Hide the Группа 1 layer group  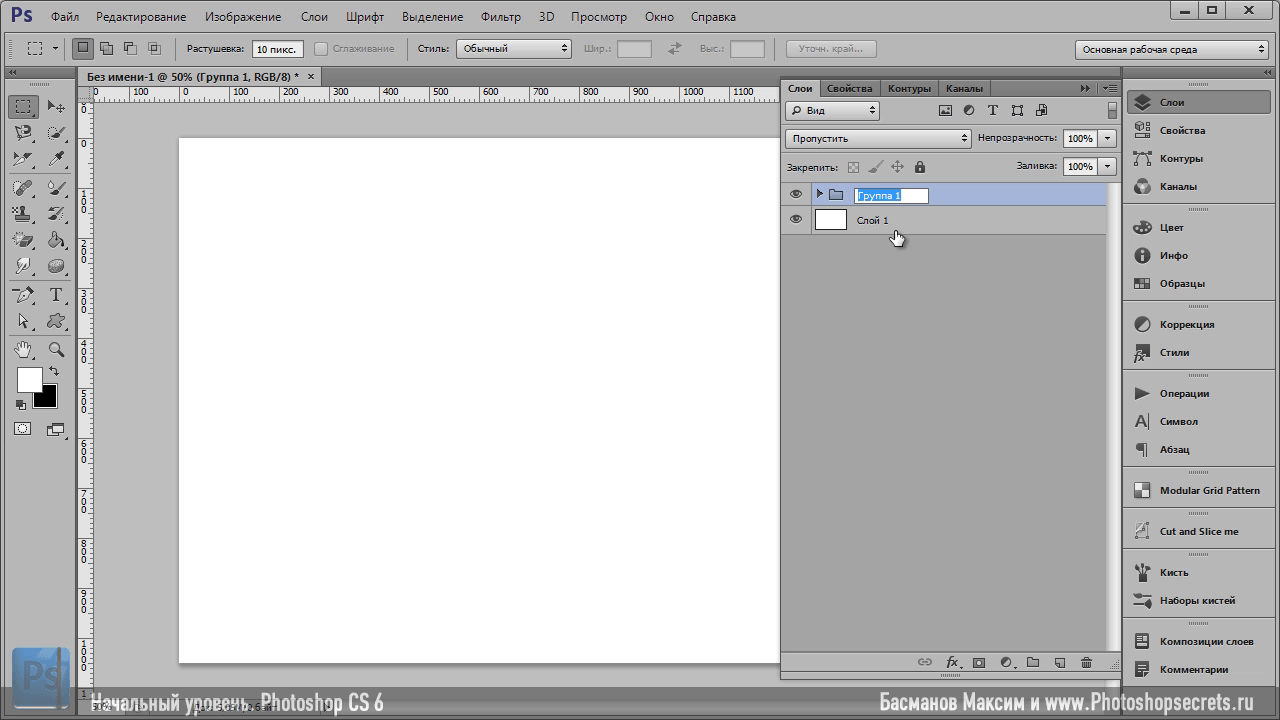coord(796,194)
